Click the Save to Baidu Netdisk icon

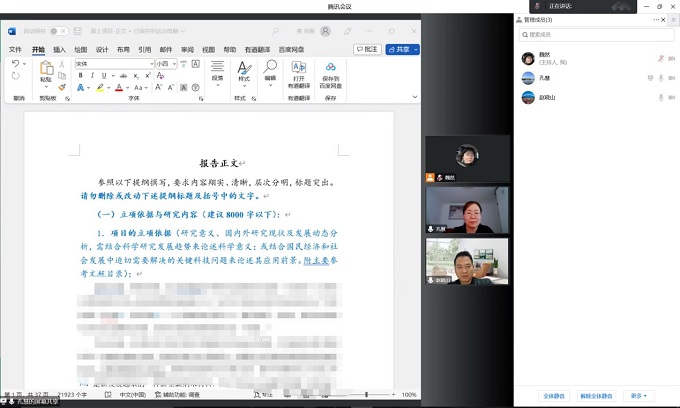point(330,73)
